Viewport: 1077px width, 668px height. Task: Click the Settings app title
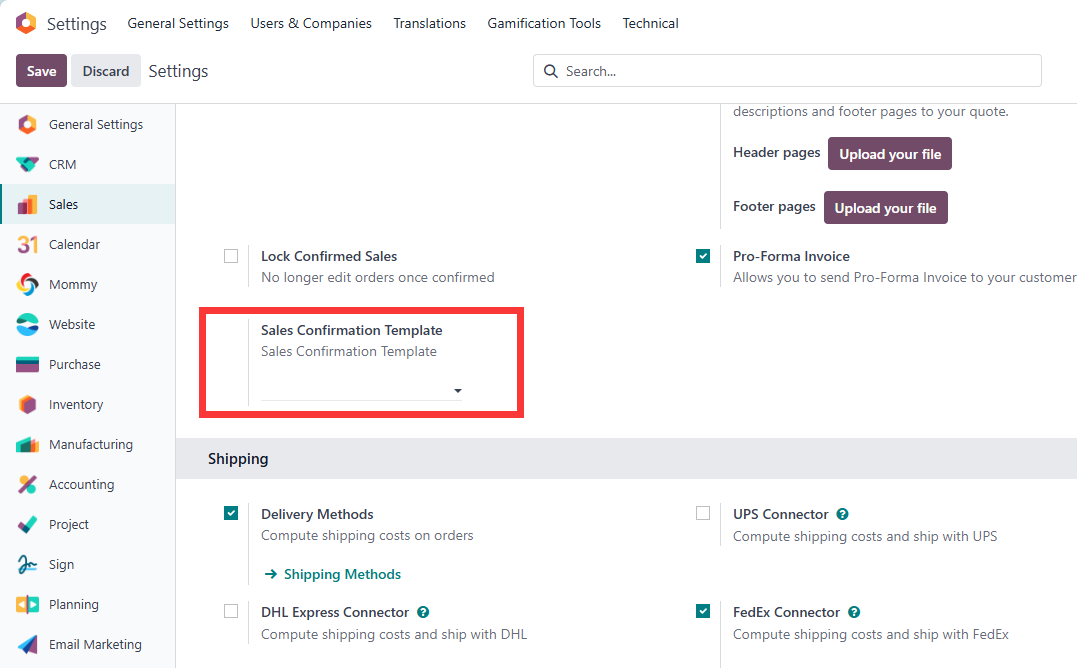(76, 24)
